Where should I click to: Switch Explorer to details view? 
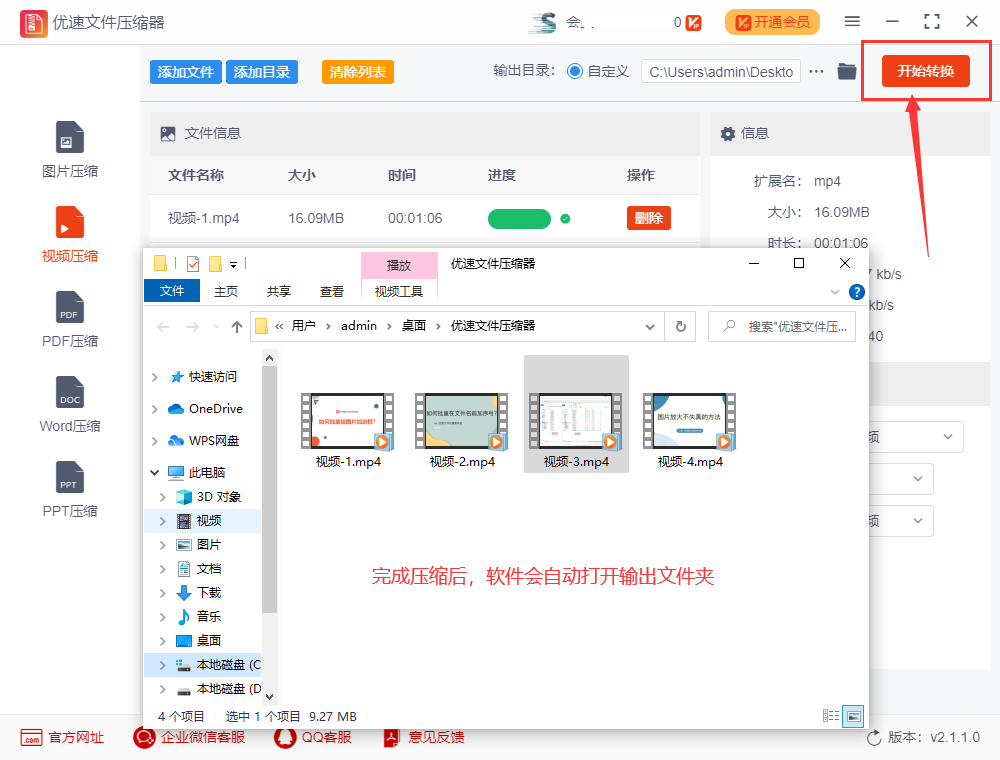tap(830, 716)
